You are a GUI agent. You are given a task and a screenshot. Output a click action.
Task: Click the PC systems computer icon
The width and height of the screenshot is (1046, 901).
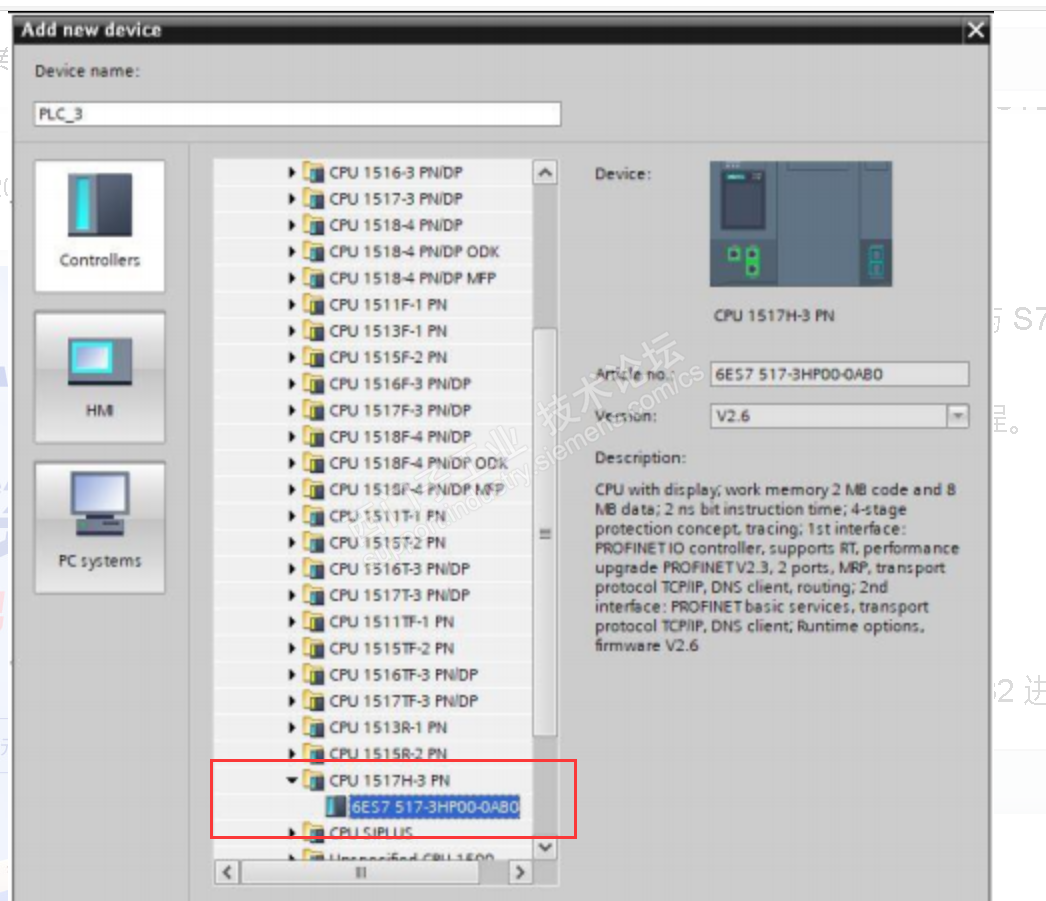(100, 504)
